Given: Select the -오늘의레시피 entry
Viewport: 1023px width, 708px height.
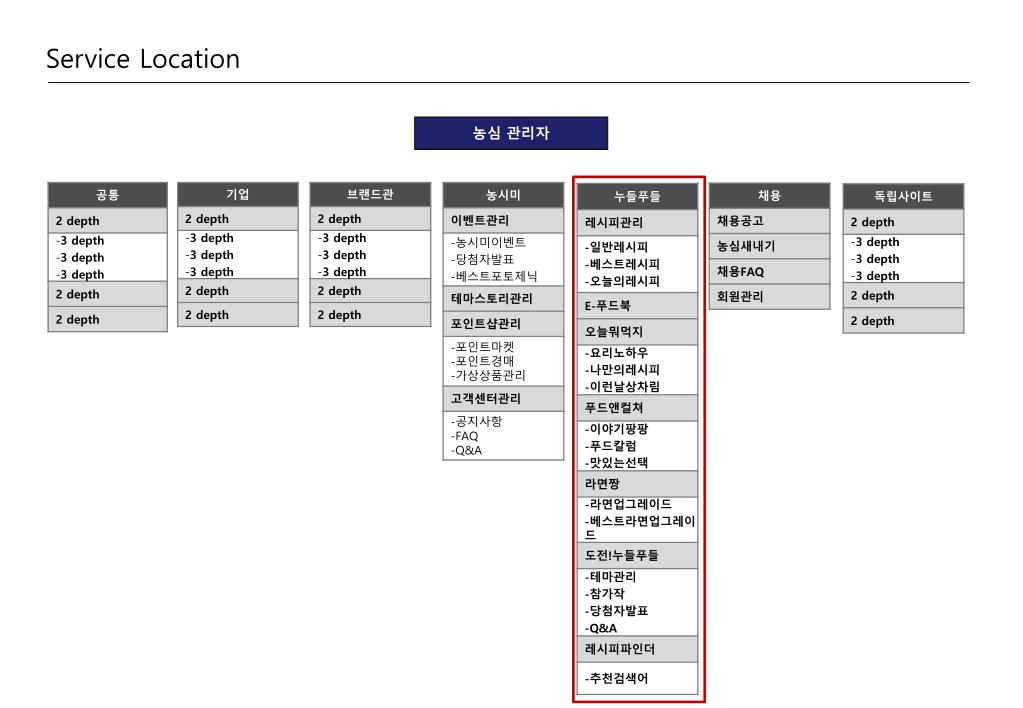Looking at the screenshot, I should [622, 281].
